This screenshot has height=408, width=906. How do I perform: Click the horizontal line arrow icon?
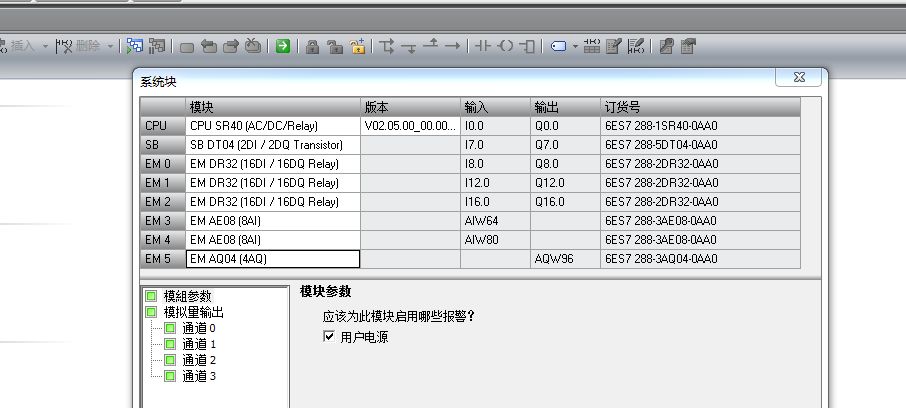[453, 46]
